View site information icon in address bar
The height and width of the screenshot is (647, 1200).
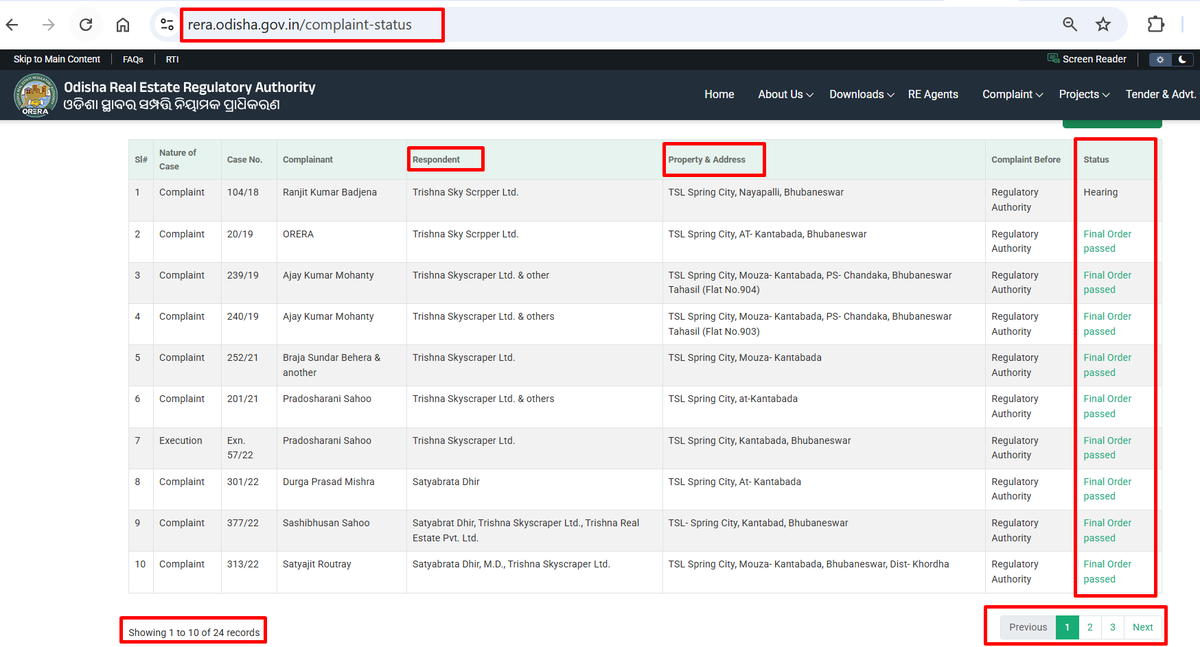tap(167, 24)
